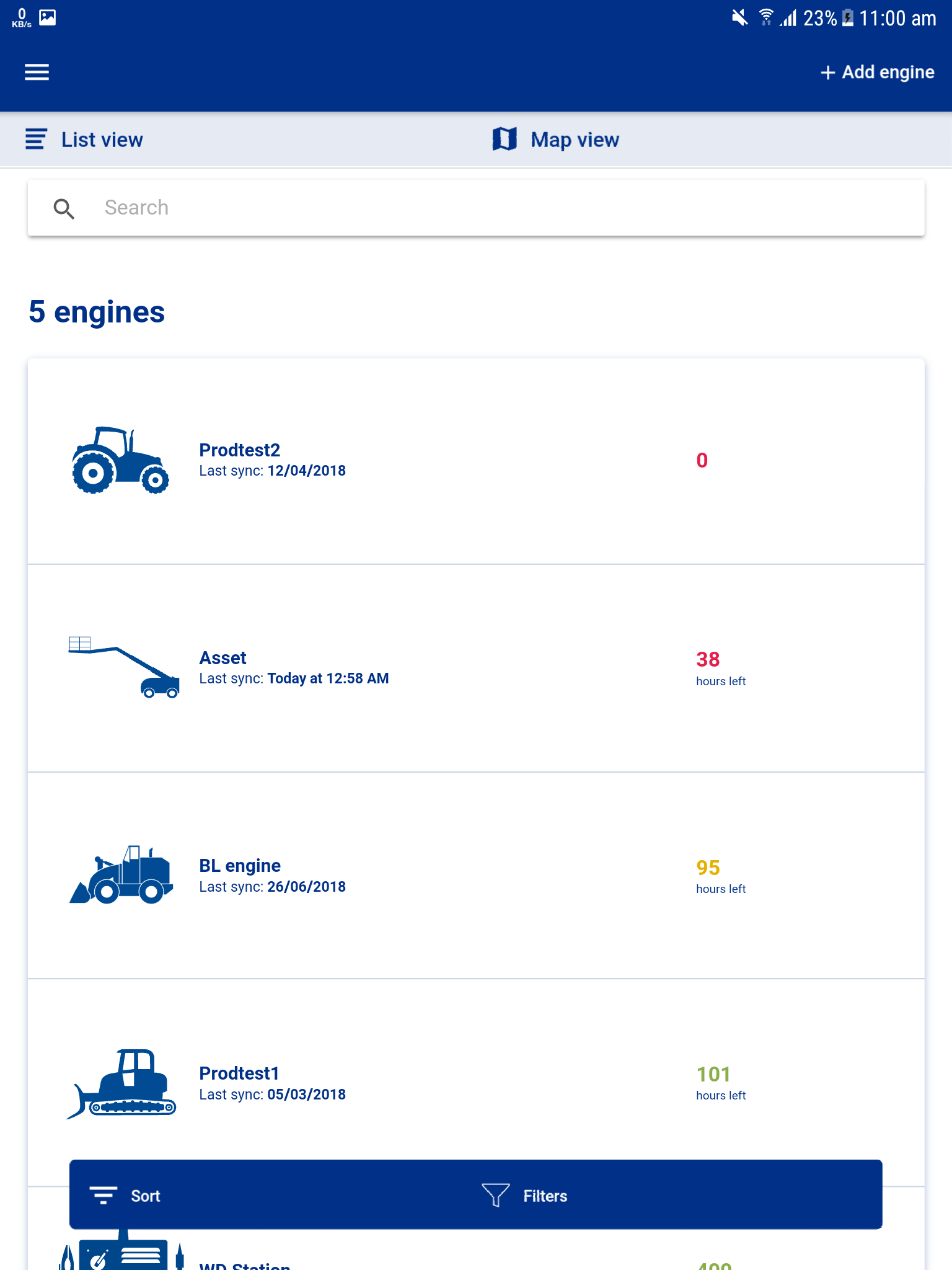Open the Filters panel

point(524,1195)
